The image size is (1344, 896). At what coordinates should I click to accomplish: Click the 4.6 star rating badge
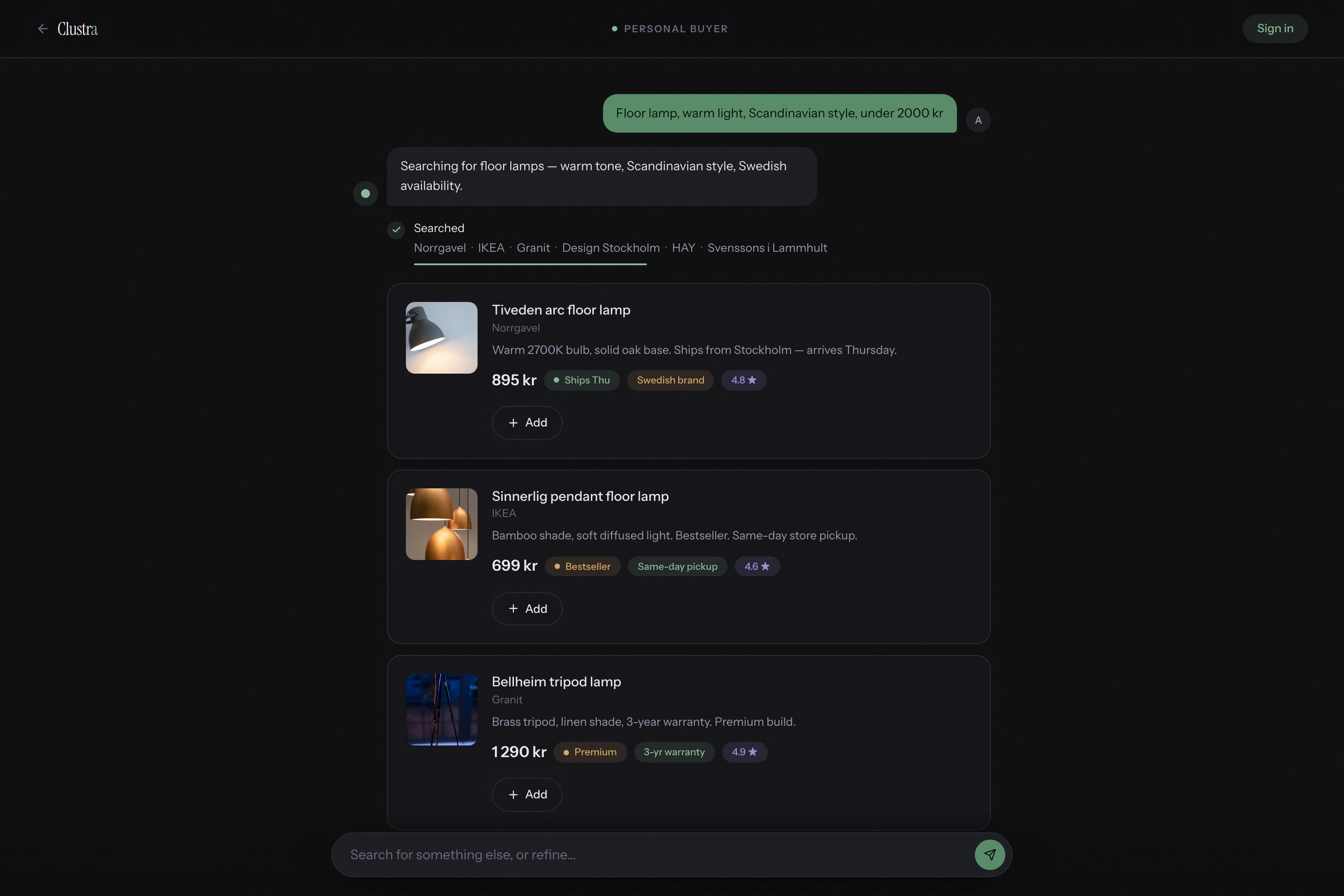click(x=757, y=566)
